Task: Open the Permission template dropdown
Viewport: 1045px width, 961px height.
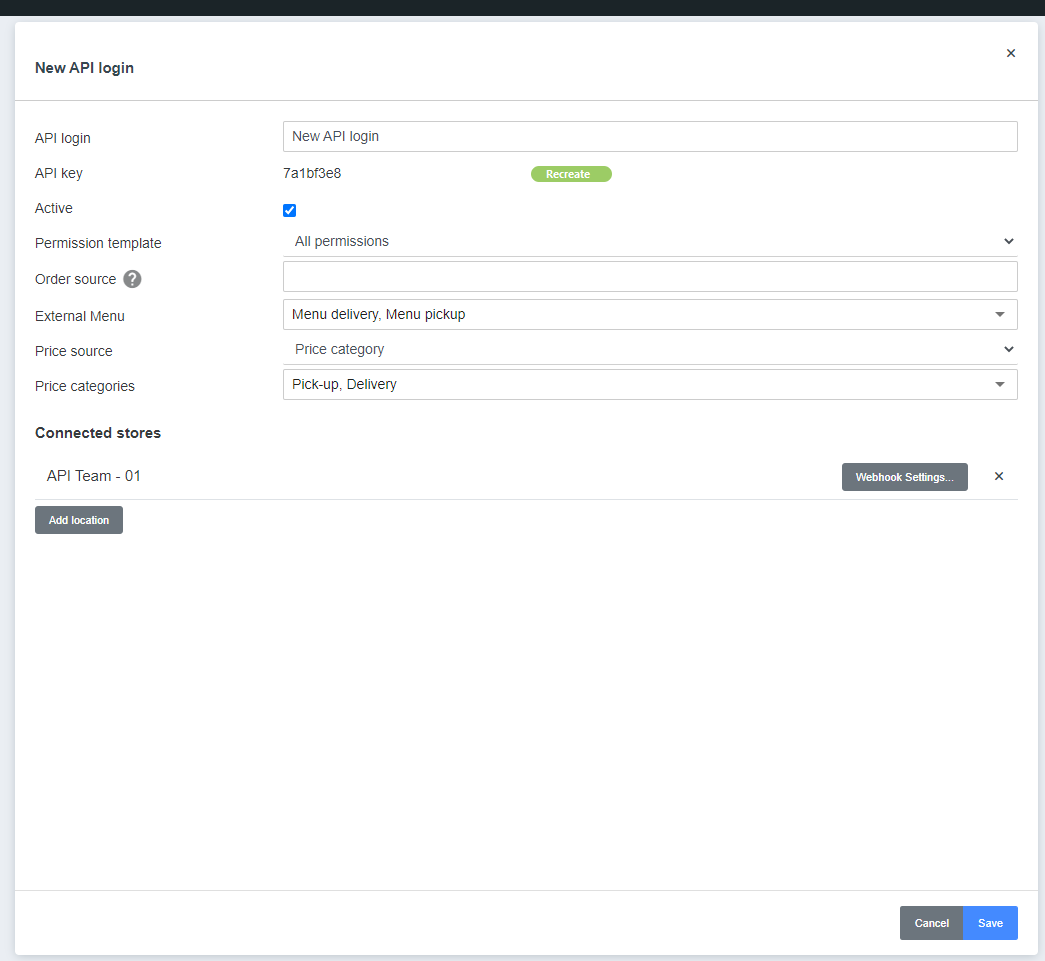Action: click(x=650, y=241)
